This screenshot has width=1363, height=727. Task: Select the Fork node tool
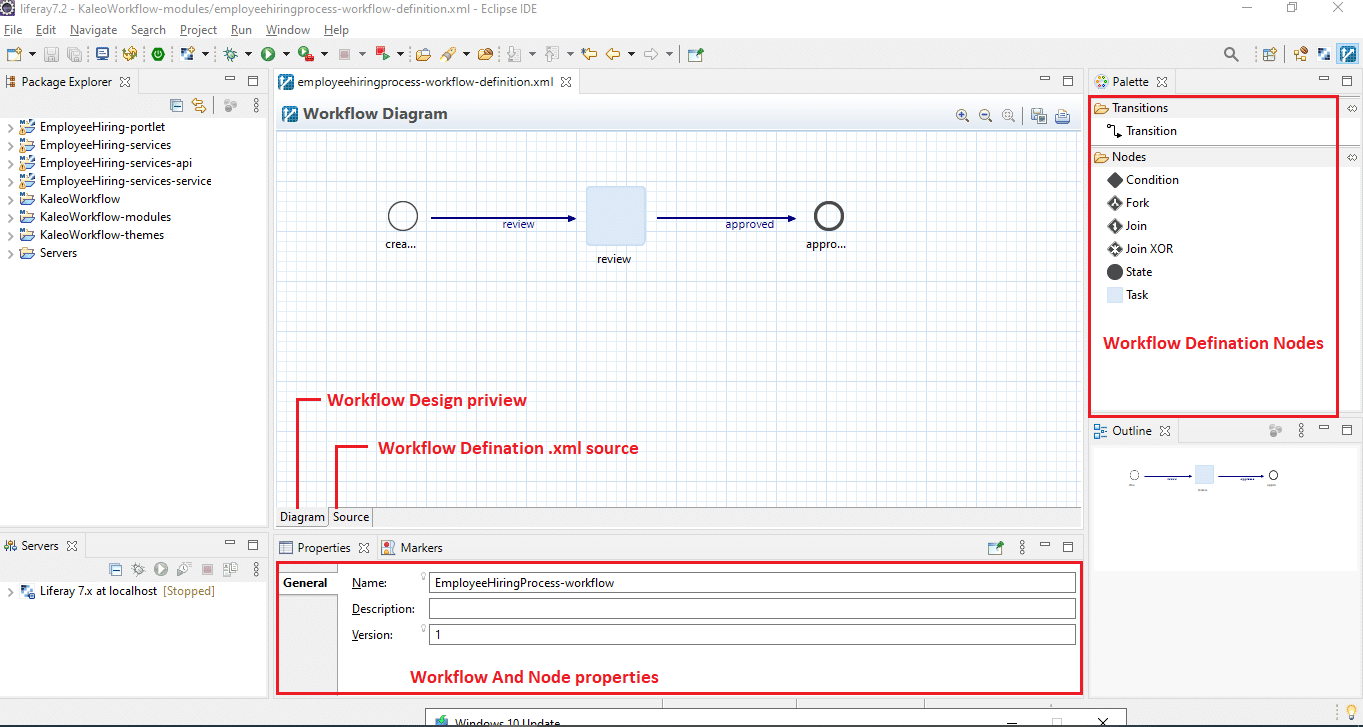pyautogui.click(x=1134, y=202)
